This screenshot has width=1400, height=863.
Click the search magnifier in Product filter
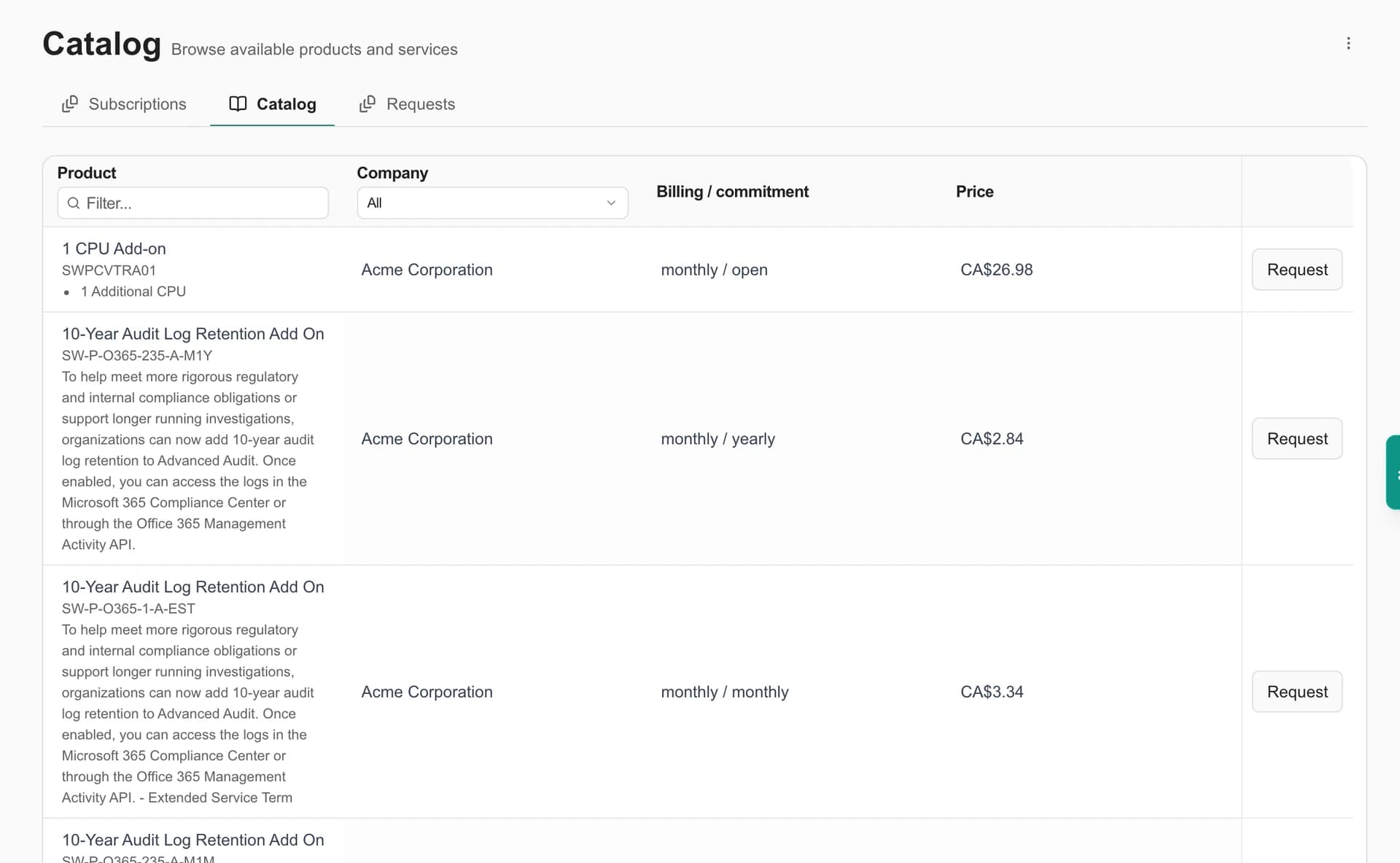(x=74, y=203)
